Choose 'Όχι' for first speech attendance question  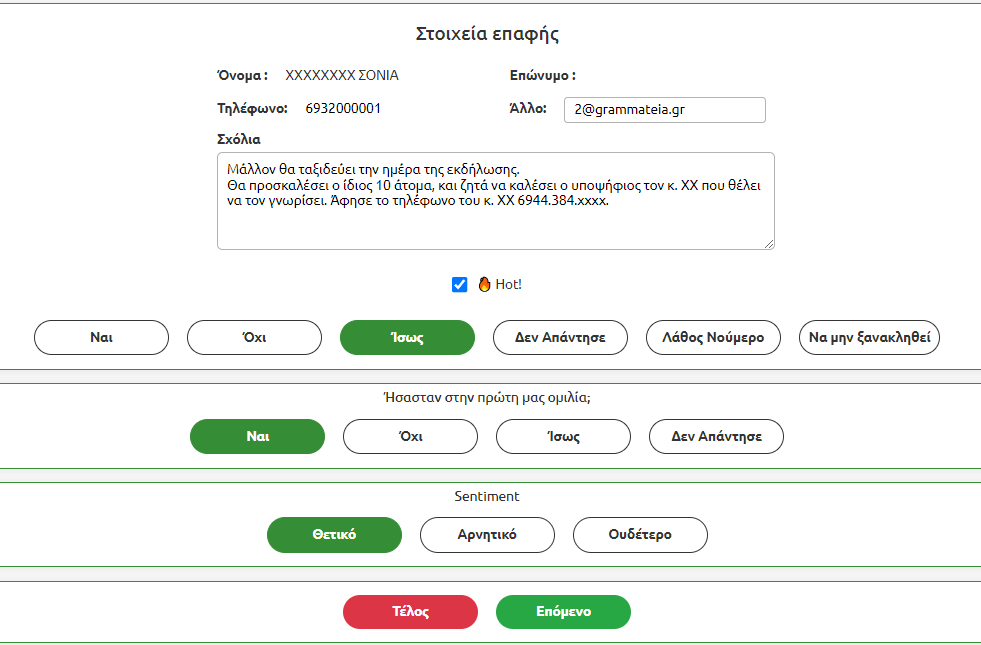[x=410, y=437]
